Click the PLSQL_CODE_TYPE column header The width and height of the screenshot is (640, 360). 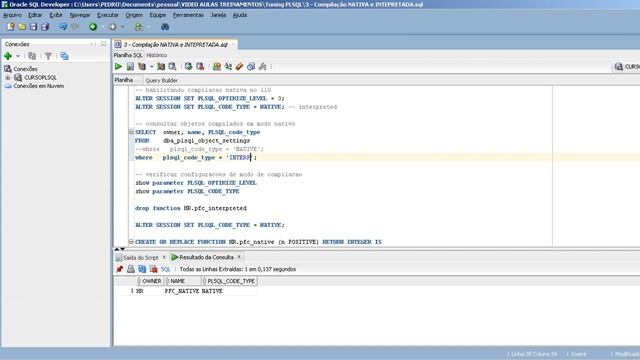coord(229,281)
